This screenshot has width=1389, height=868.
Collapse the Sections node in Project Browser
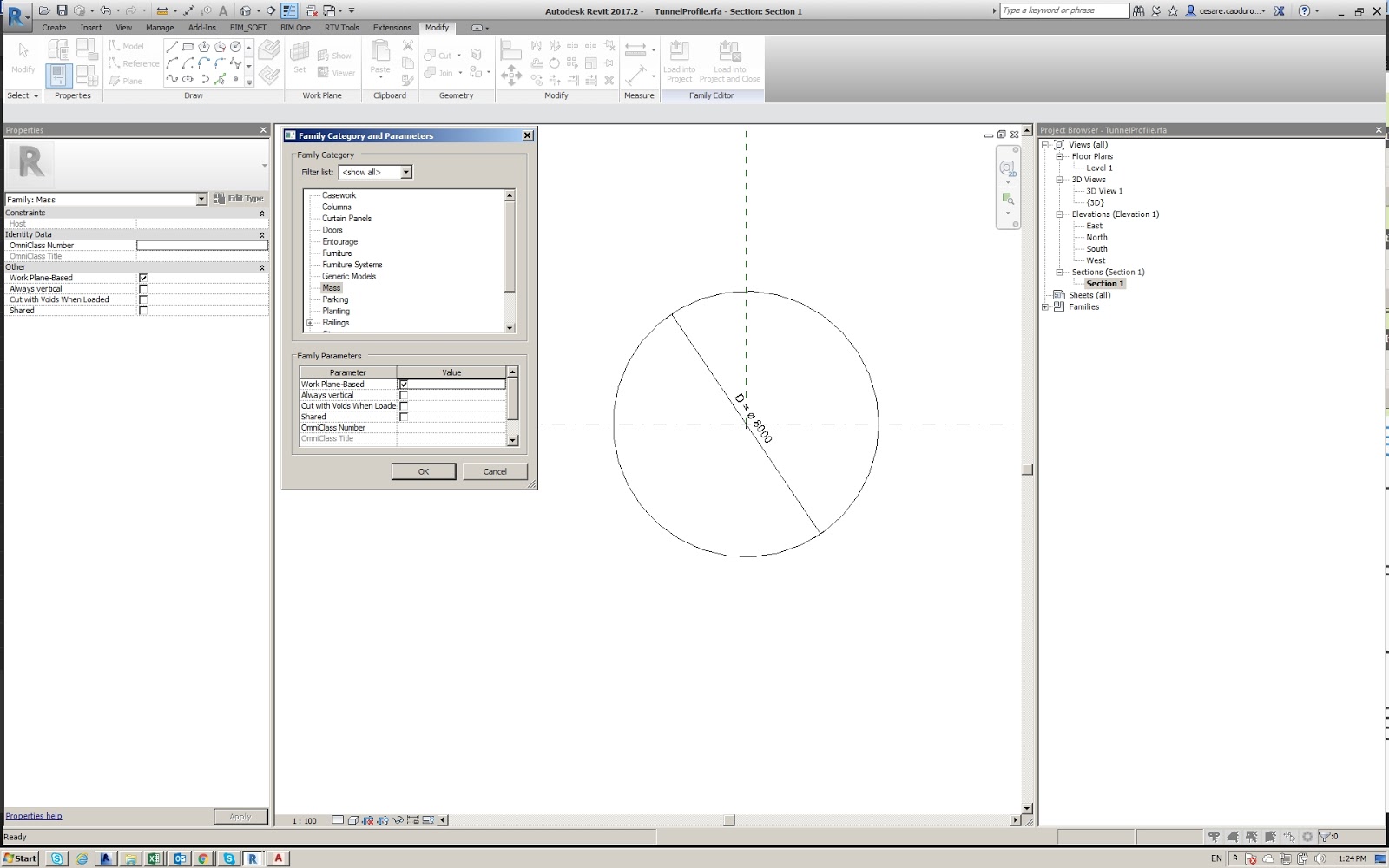(x=1059, y=273)
